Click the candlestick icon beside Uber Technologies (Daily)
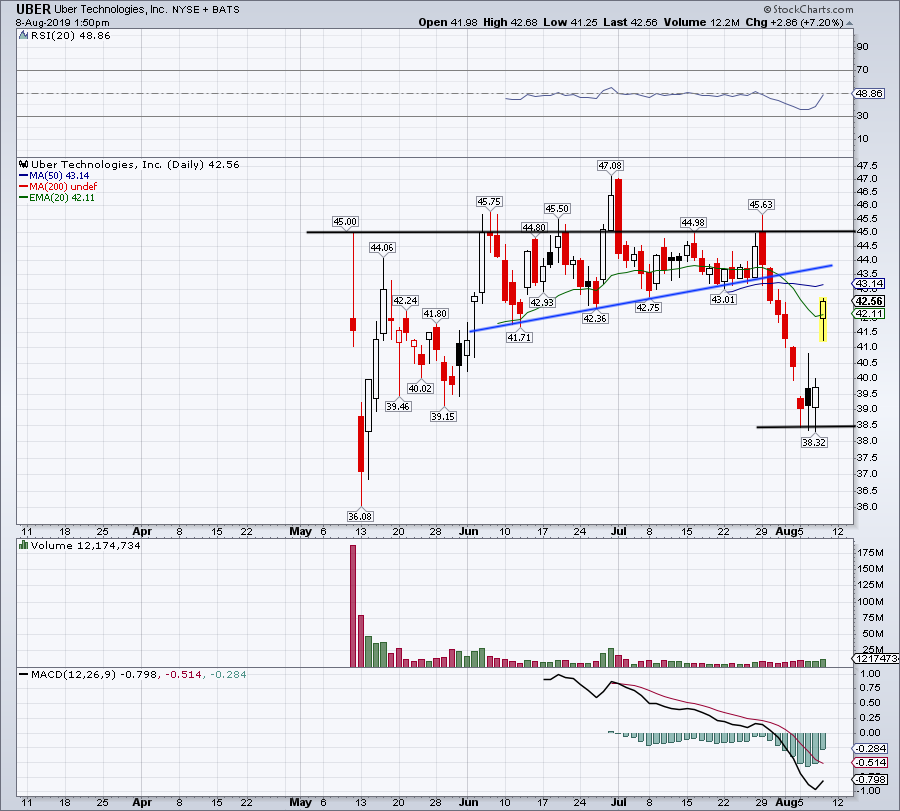The width and height of the screenshot is (900, 811). [x=24, y=164]
